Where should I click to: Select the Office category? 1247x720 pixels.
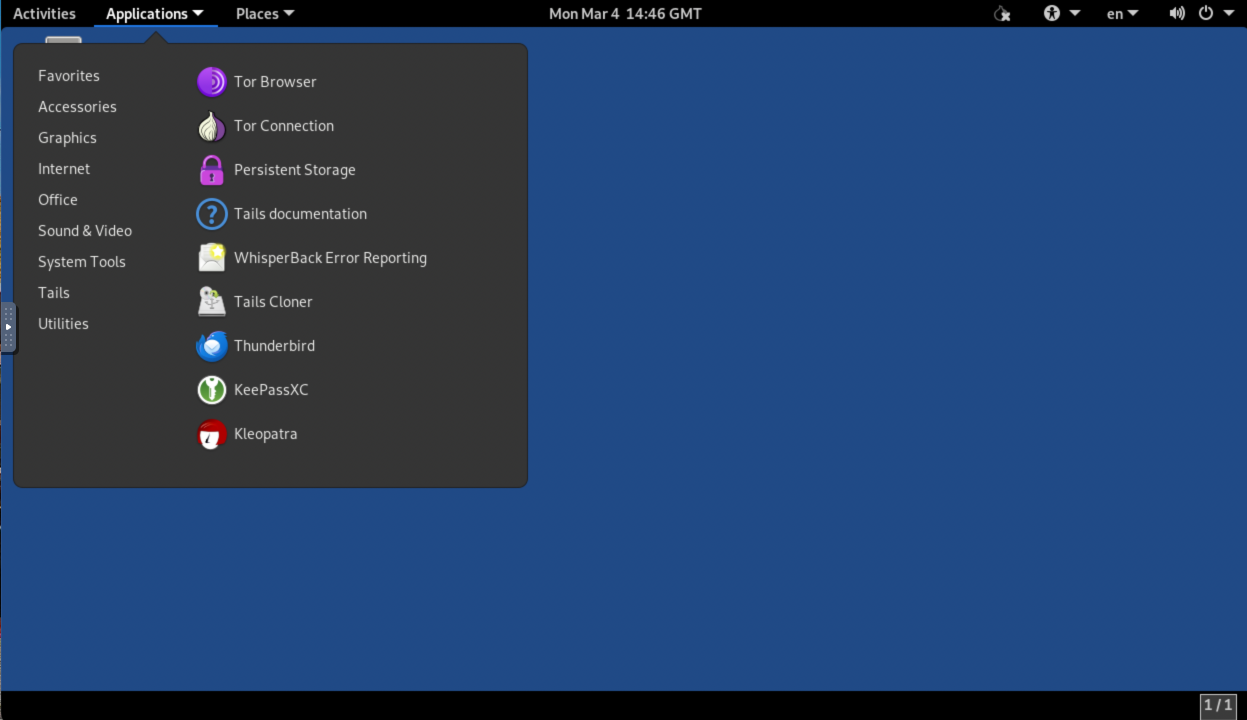58,200
